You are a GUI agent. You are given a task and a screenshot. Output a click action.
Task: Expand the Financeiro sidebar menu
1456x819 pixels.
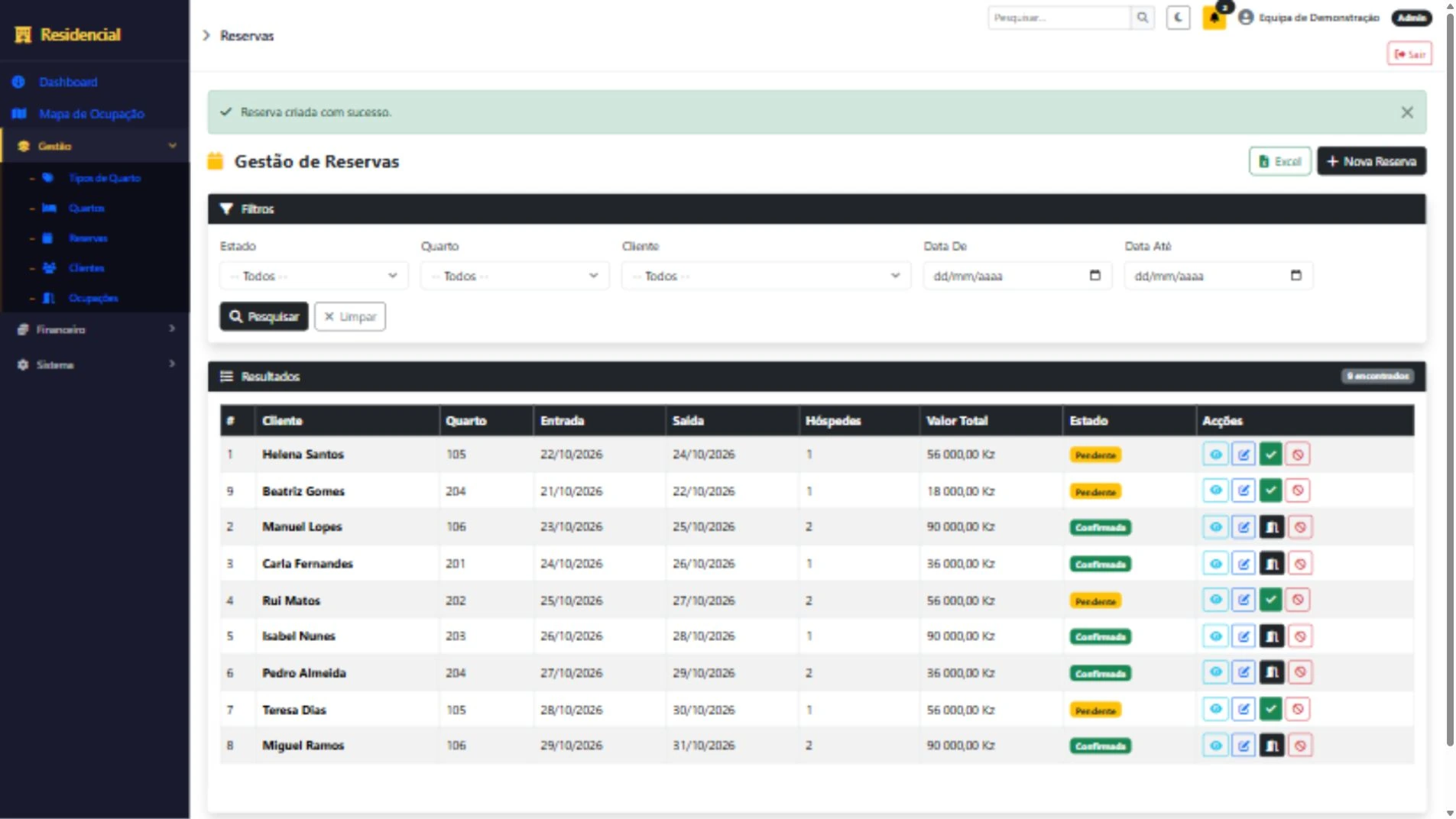(x=95, y=329)
